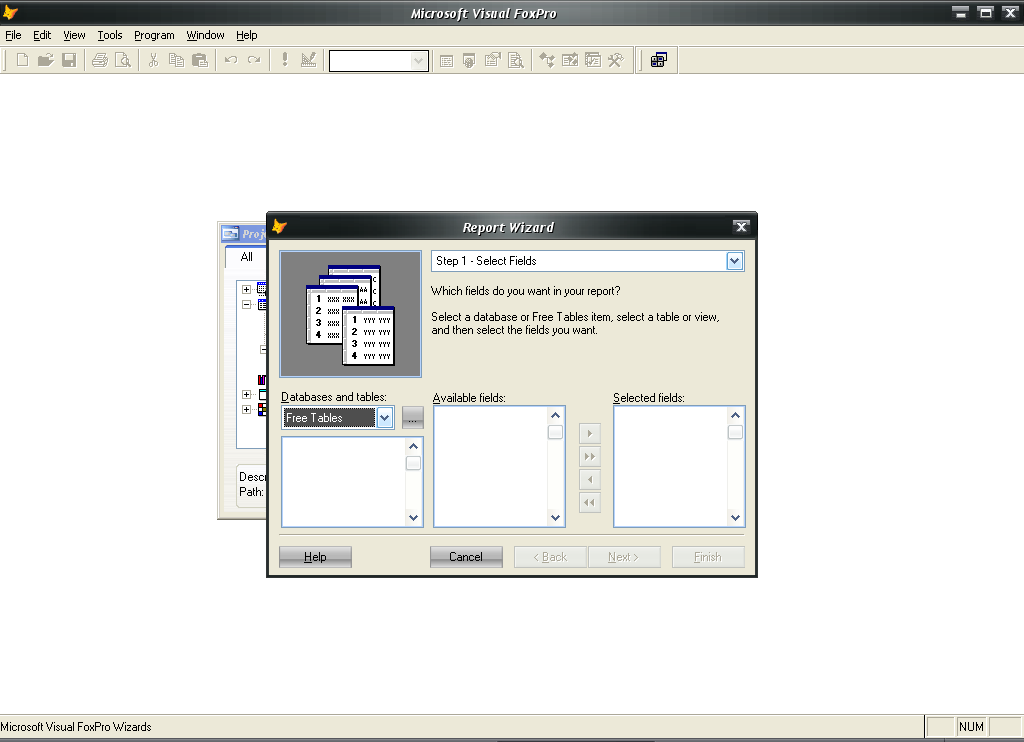The width and height of the screenshot is (1024, 742).
Task: Select the All tab in Project Manager
Action: pyautogui.click(x=246, y=257)
